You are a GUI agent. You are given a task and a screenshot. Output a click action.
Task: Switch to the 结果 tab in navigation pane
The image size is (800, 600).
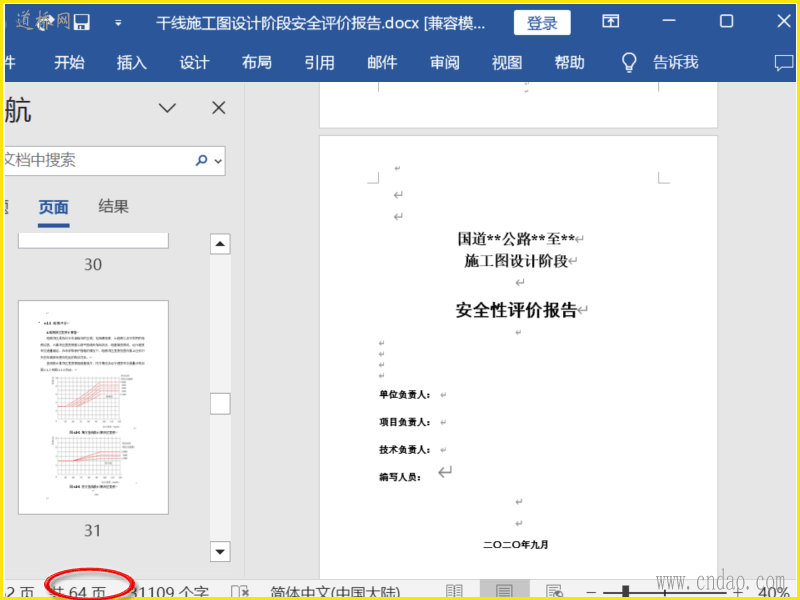113,207
